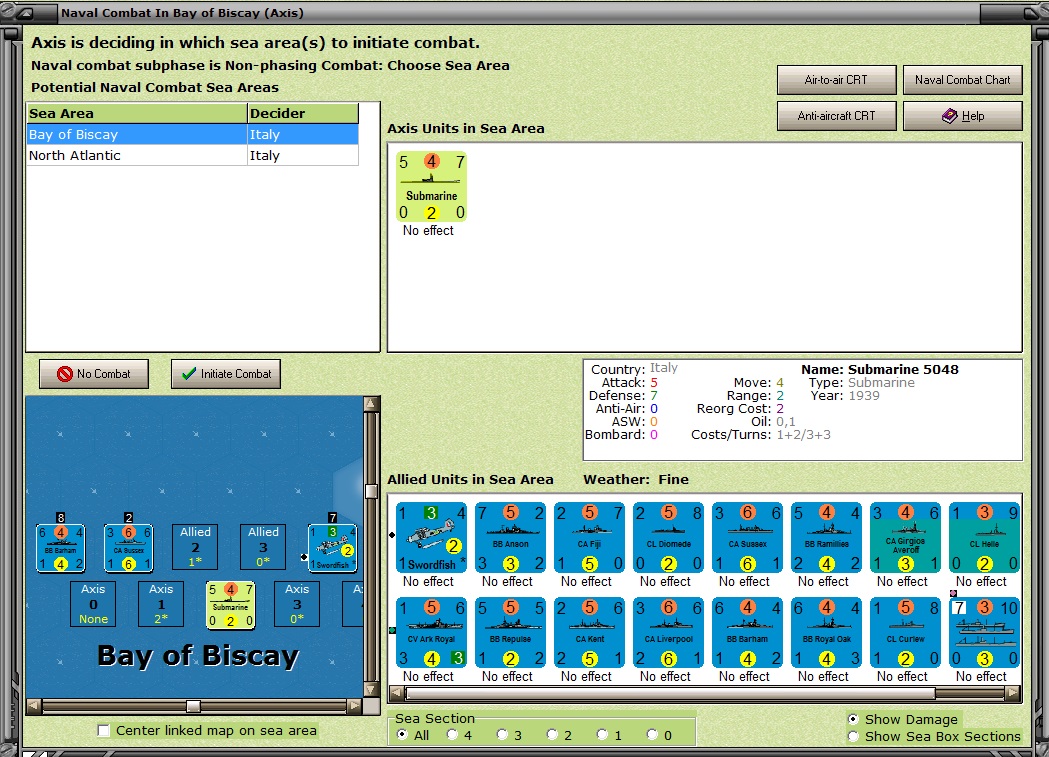Select the Swordfish aircraft counter in Allied units list
The image size is (1049, 757).
432,538
